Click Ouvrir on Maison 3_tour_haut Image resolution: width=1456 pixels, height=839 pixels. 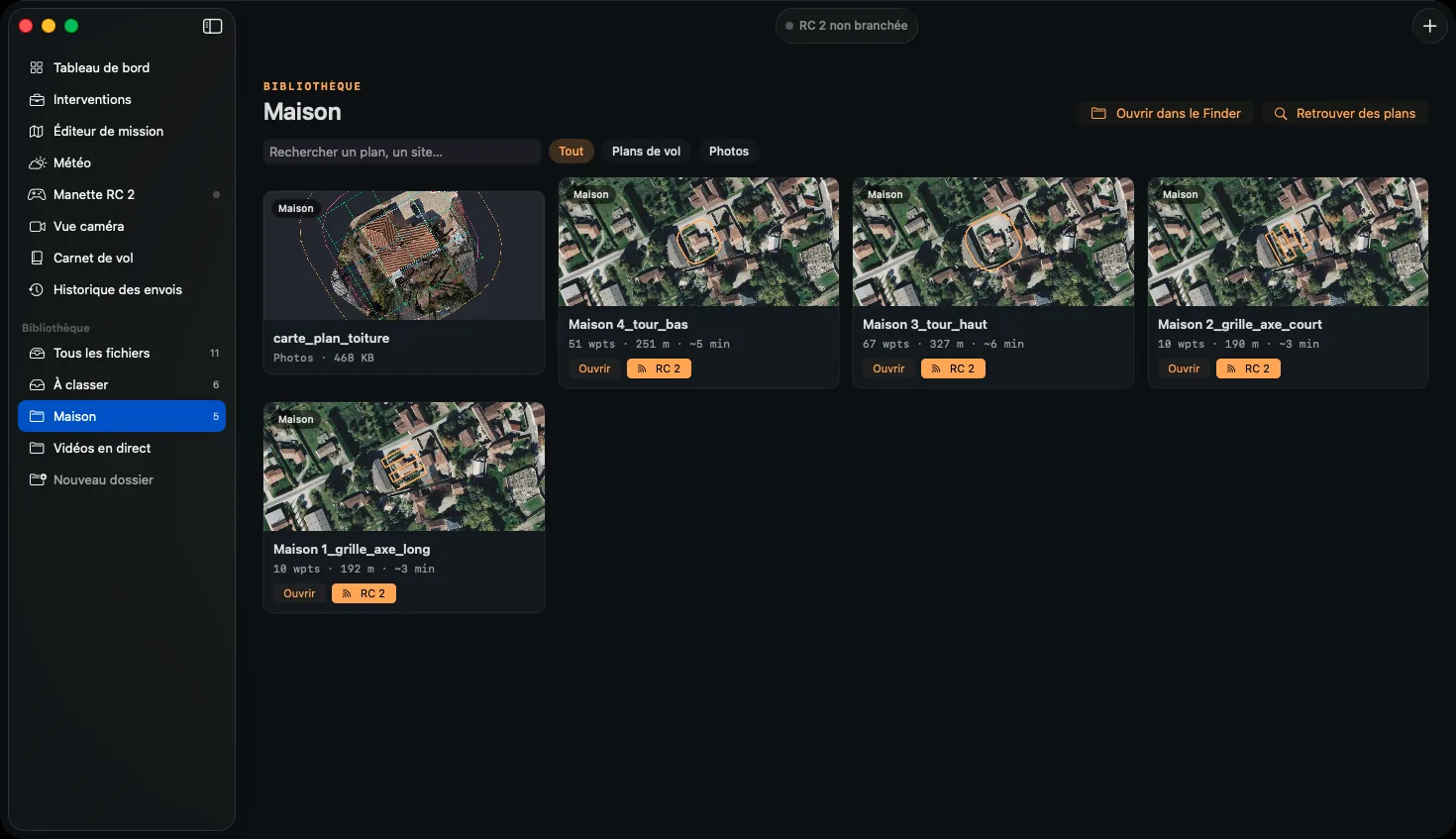(x=888, y=368)
